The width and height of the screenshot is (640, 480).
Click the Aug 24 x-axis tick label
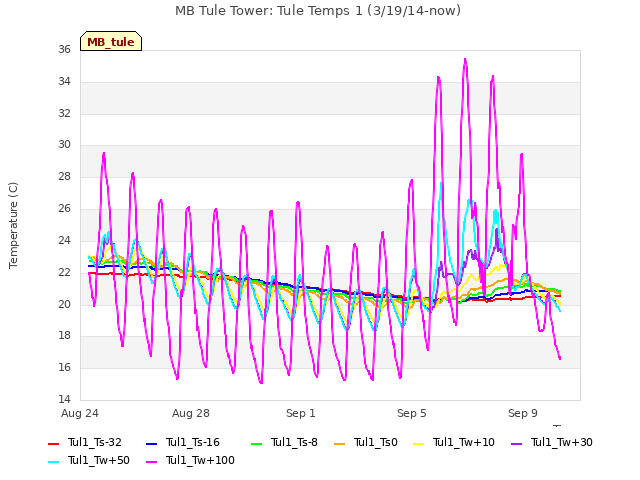pos(80,413)
